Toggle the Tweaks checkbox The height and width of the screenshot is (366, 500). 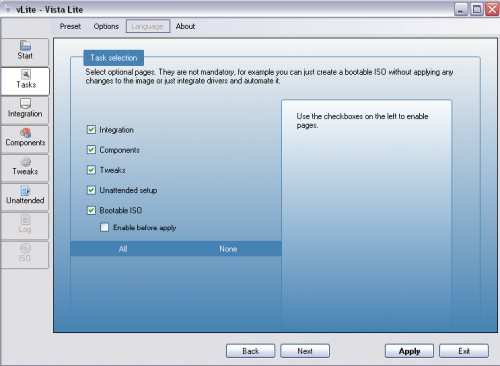(91, 170)
